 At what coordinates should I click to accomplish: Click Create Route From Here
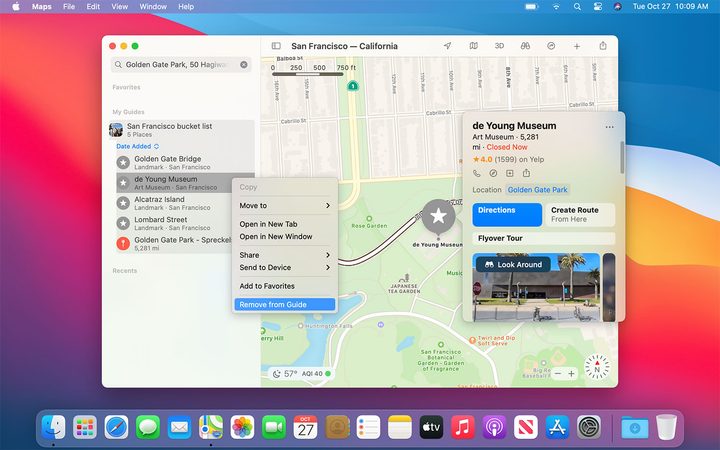click(580, 214)
